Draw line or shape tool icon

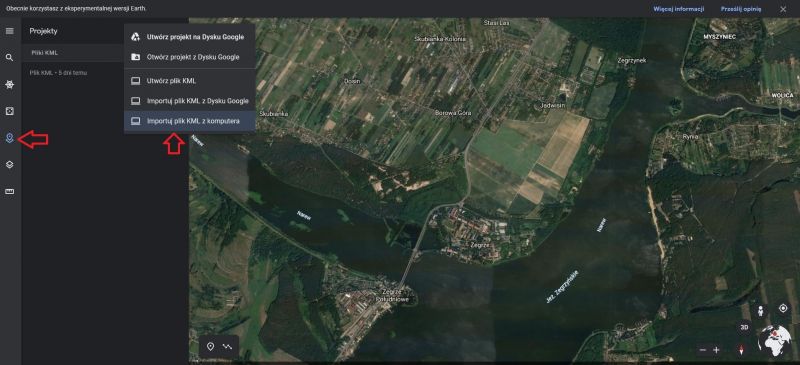click(227, 347)
